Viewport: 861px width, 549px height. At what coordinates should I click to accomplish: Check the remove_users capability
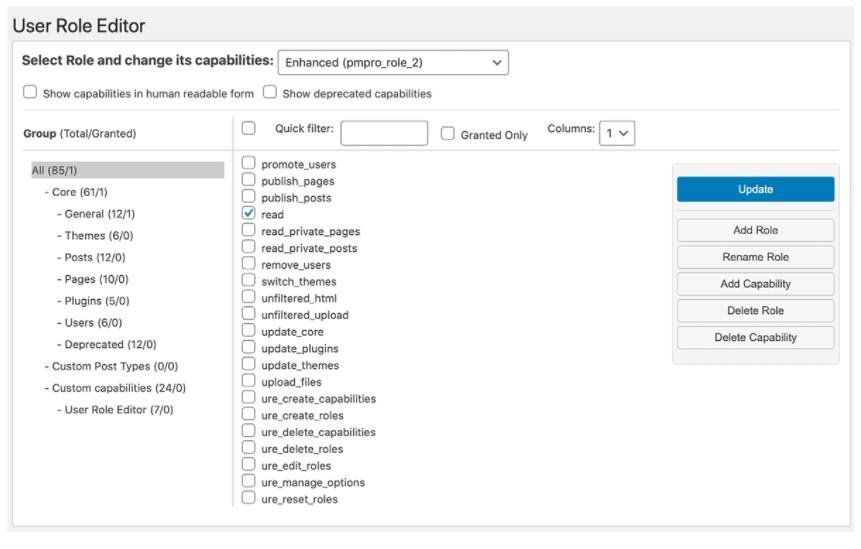[x=249, y=263]
